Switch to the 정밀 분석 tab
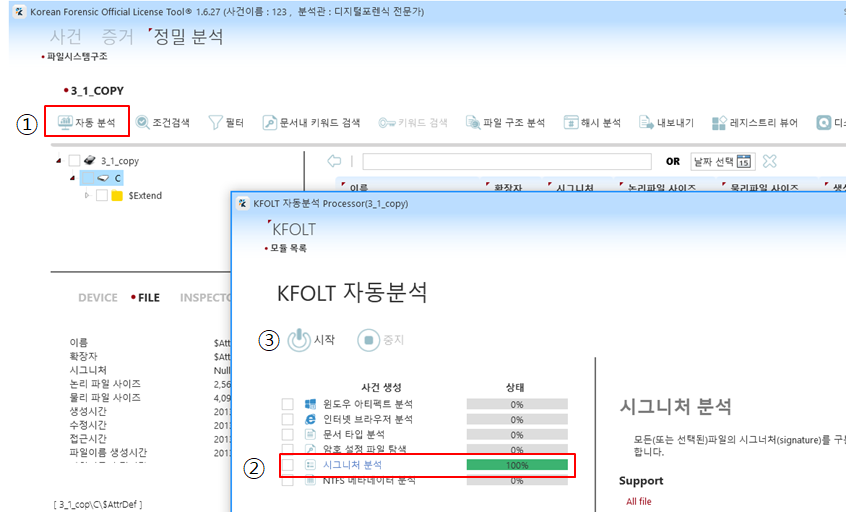Screen dimensions: 846x512 click(x=188, y=36)
